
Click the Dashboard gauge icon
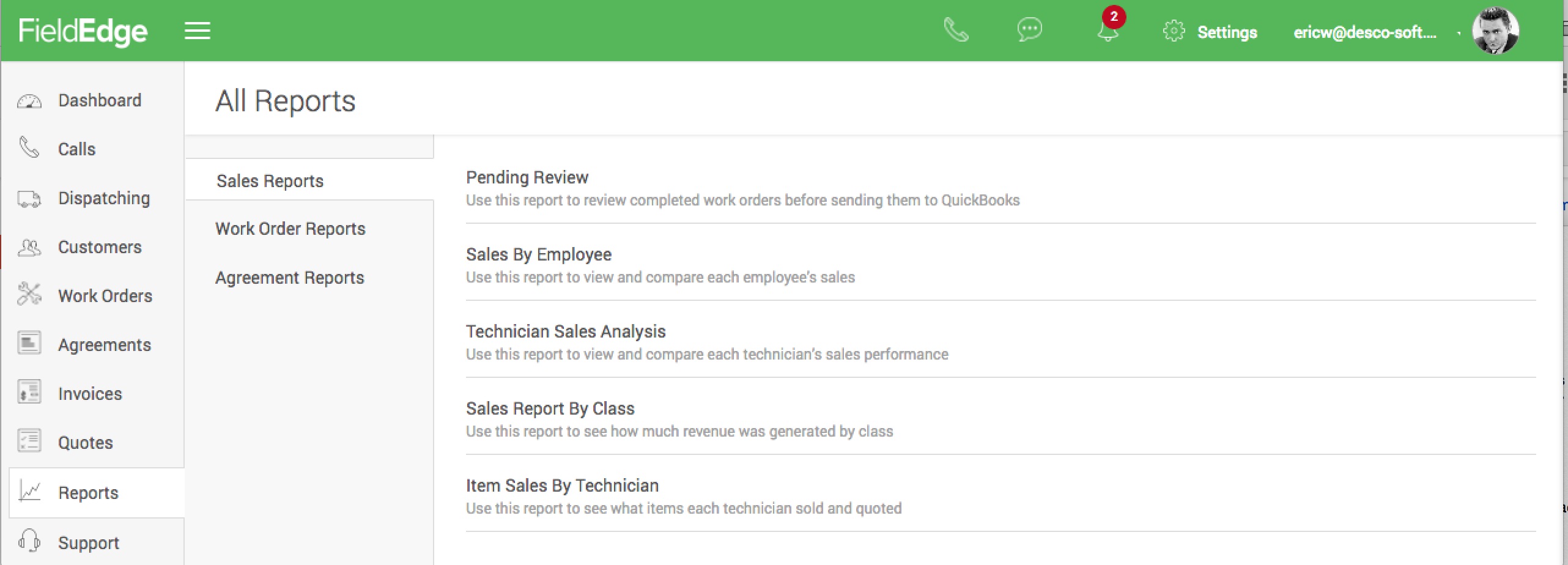(x=29, y=101)
